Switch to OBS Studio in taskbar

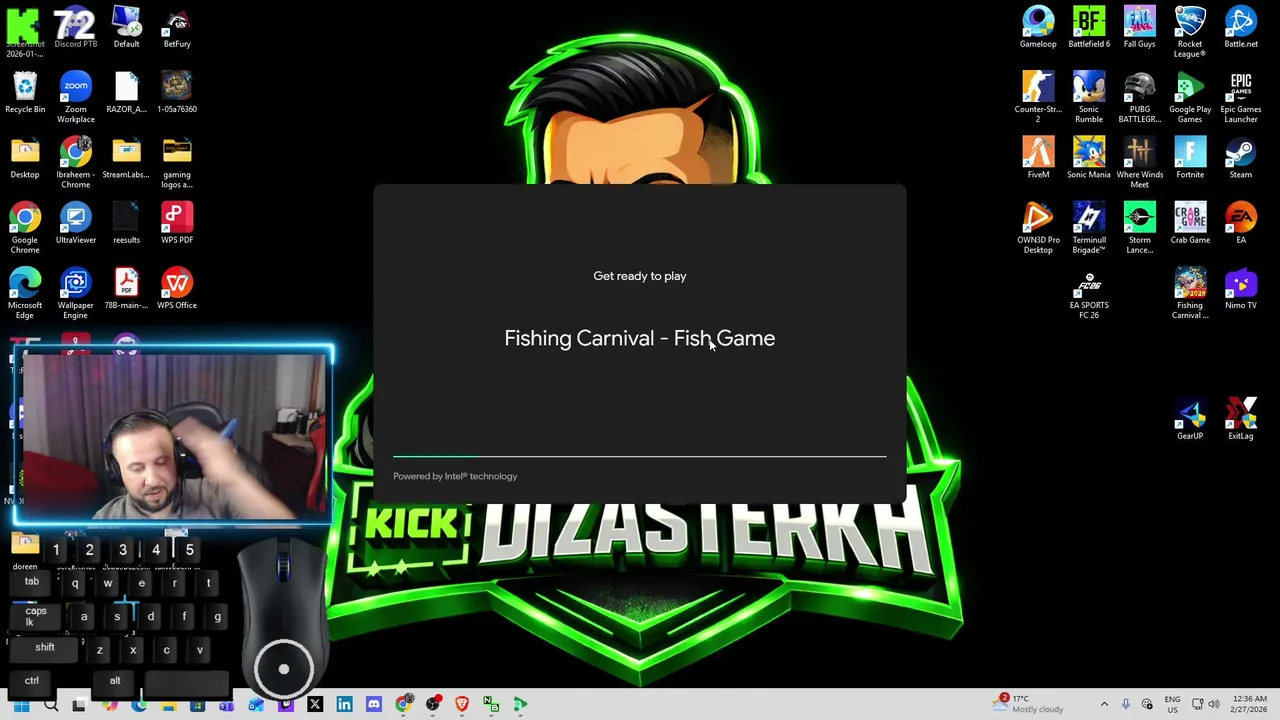click(x=432, y=704)
